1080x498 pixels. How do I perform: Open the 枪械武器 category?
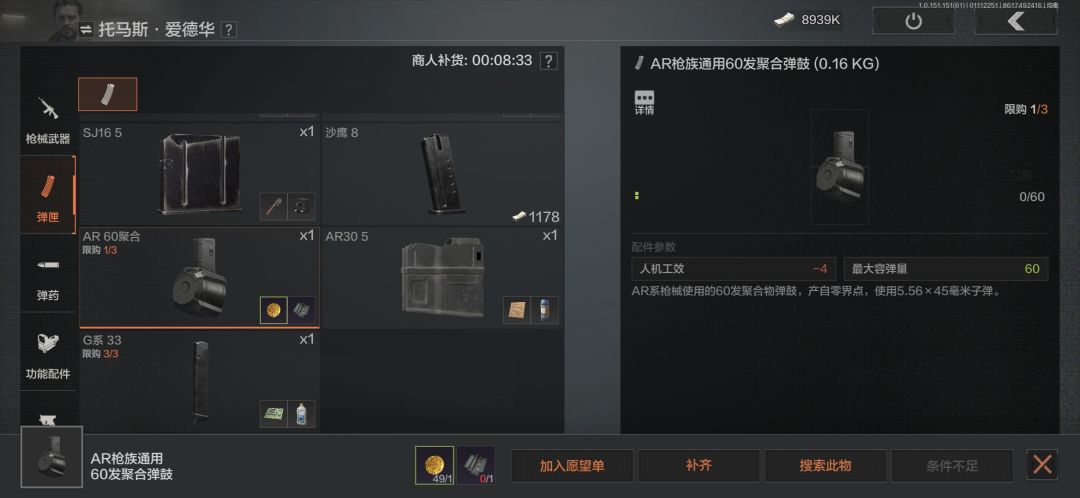[x=48, y=117]
